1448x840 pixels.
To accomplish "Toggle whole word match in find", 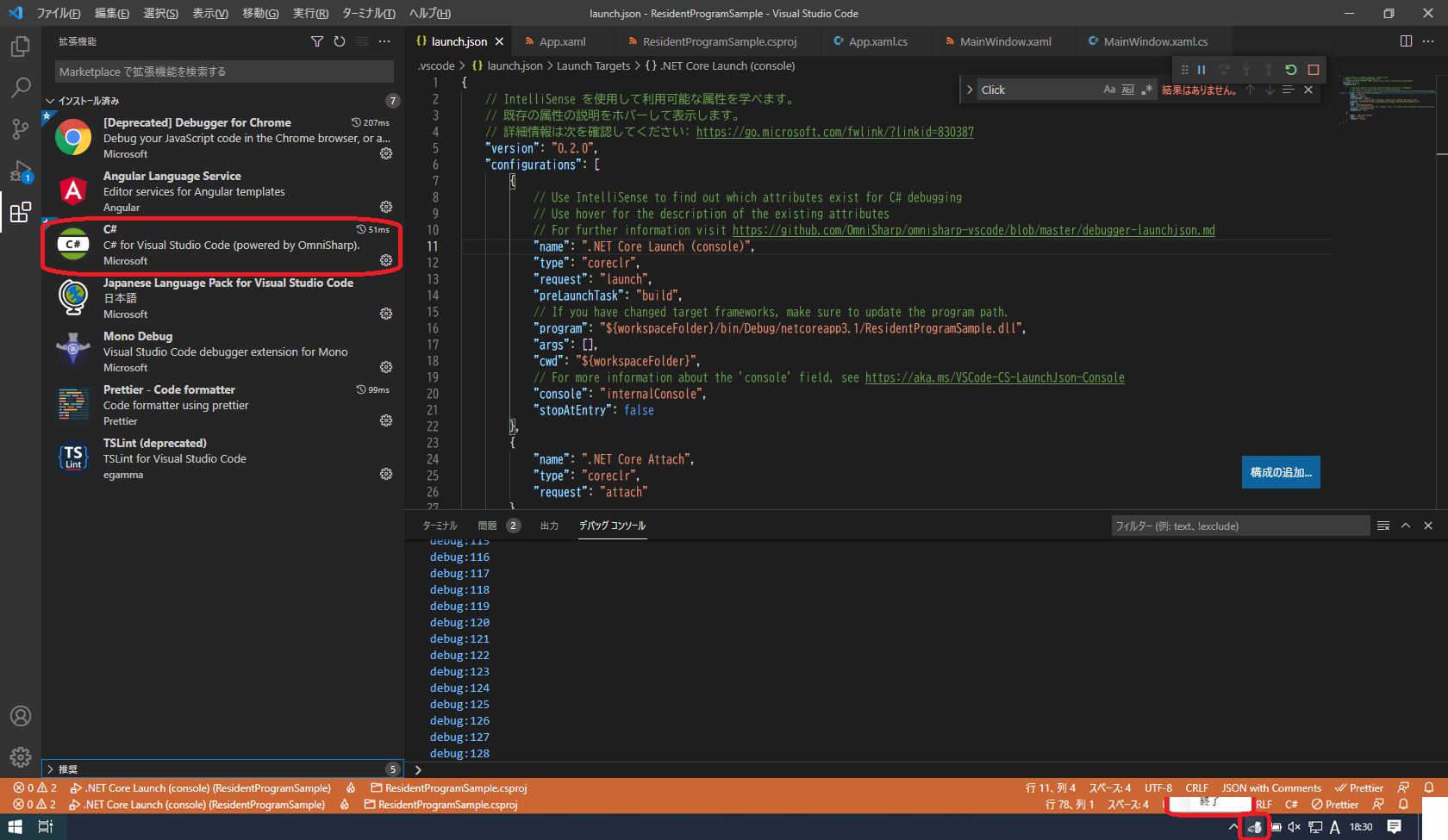I will click(1127, 90).
